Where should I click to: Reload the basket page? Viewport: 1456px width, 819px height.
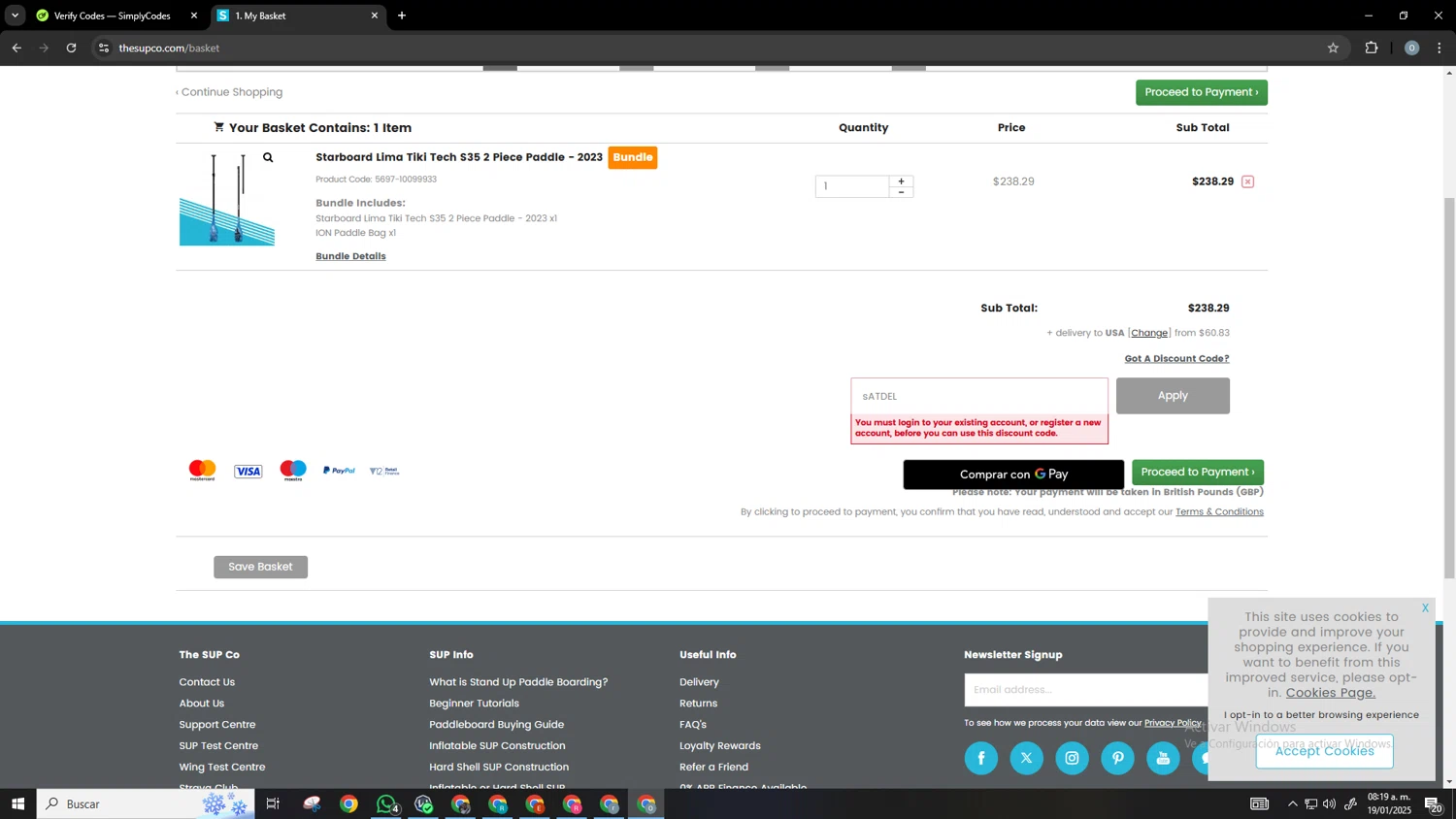point(71,48)
